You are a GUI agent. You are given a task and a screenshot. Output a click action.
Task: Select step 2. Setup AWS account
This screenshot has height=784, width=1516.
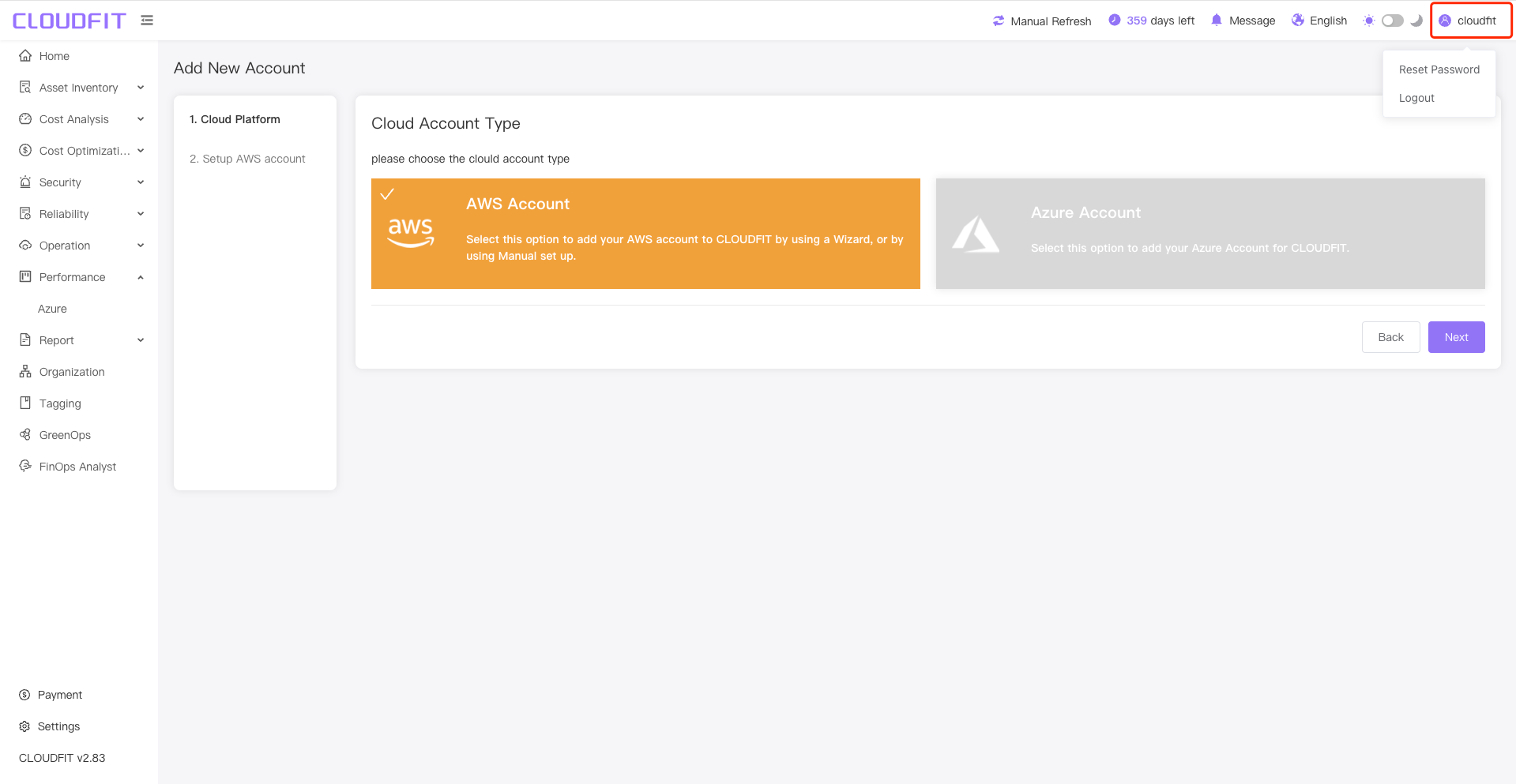247,159
